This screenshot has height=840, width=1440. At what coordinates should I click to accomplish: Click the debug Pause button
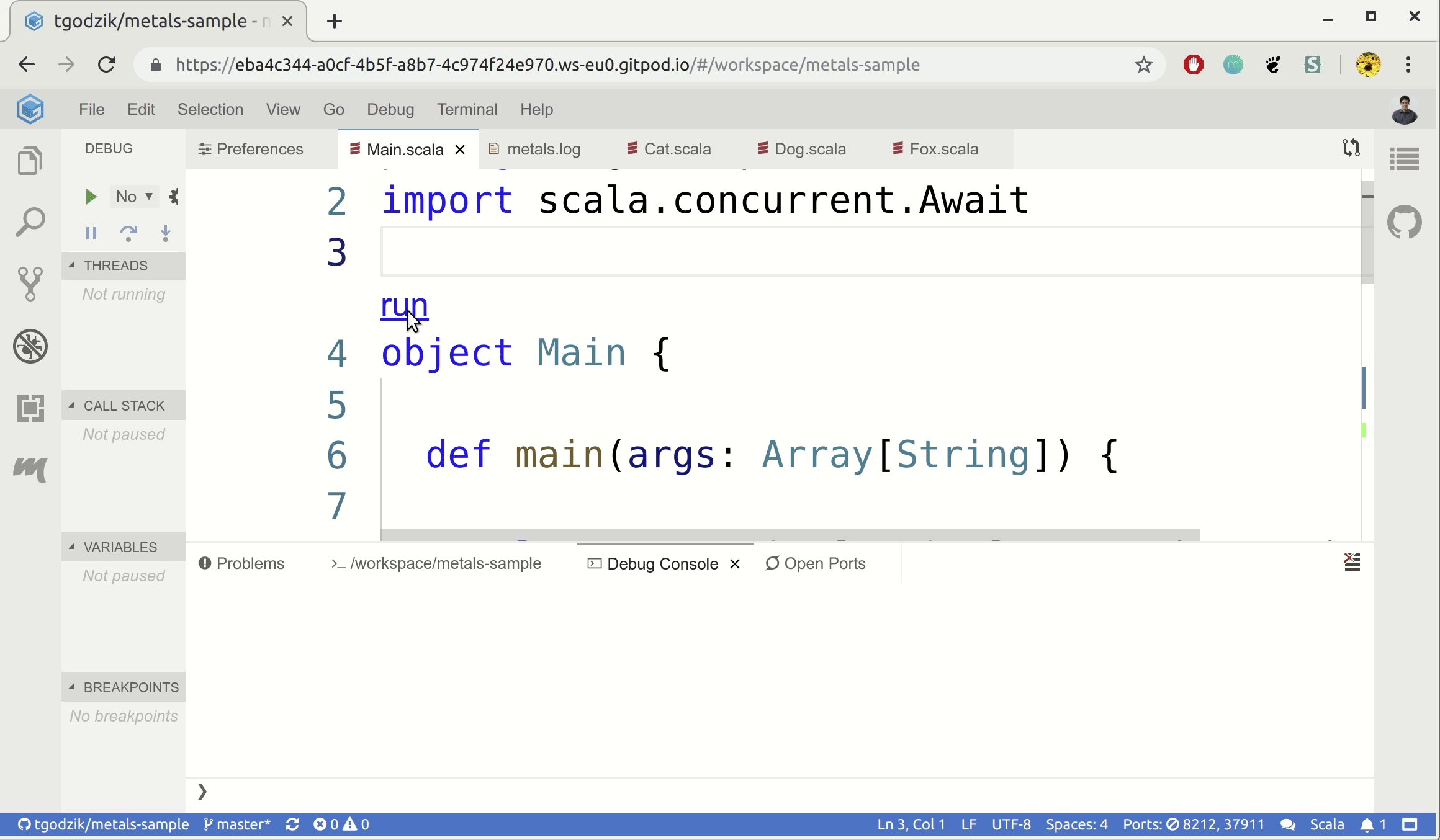[x=91, y=233]
